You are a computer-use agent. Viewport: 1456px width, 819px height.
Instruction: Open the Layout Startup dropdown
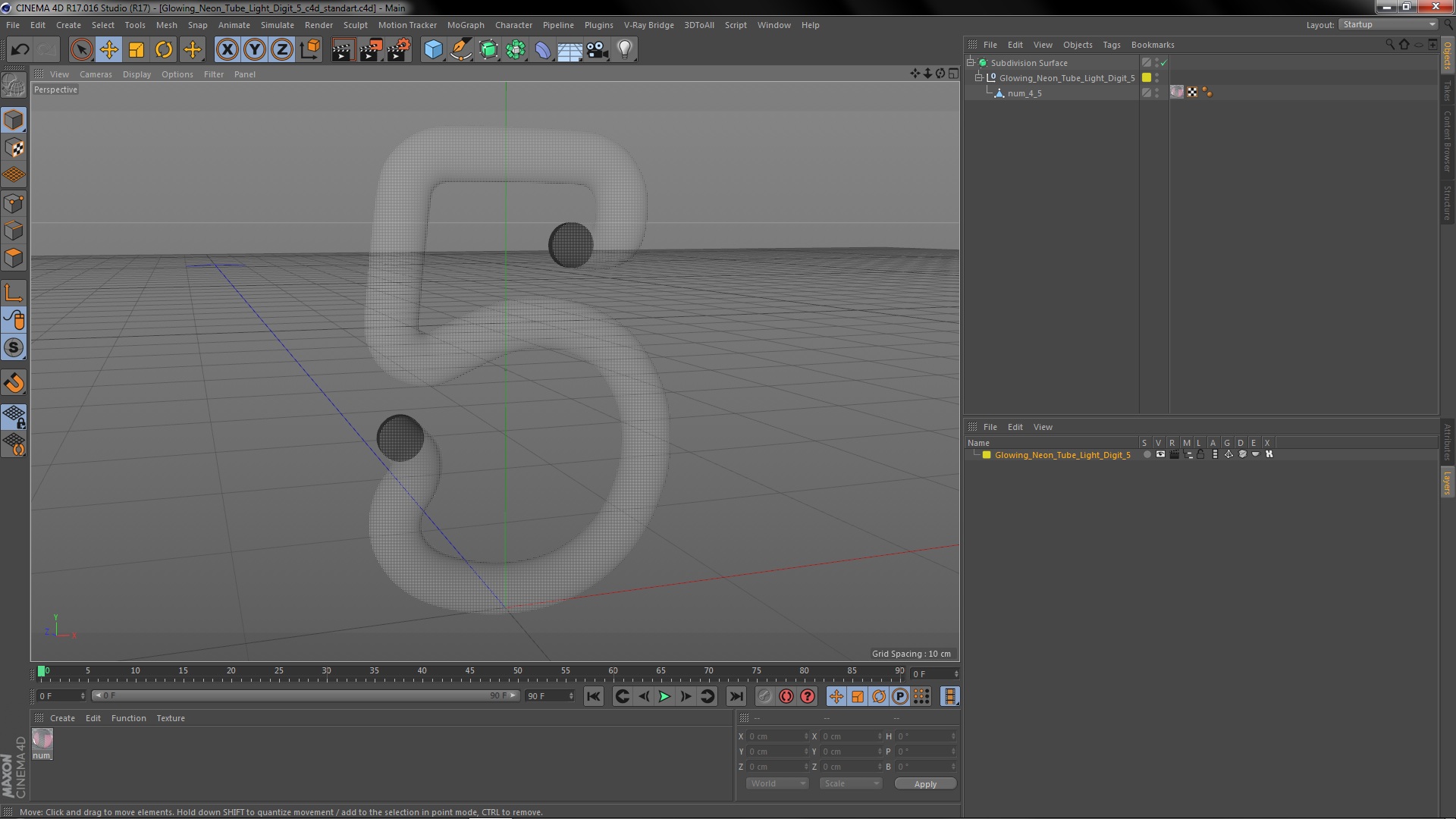[x=1389, y=24]
